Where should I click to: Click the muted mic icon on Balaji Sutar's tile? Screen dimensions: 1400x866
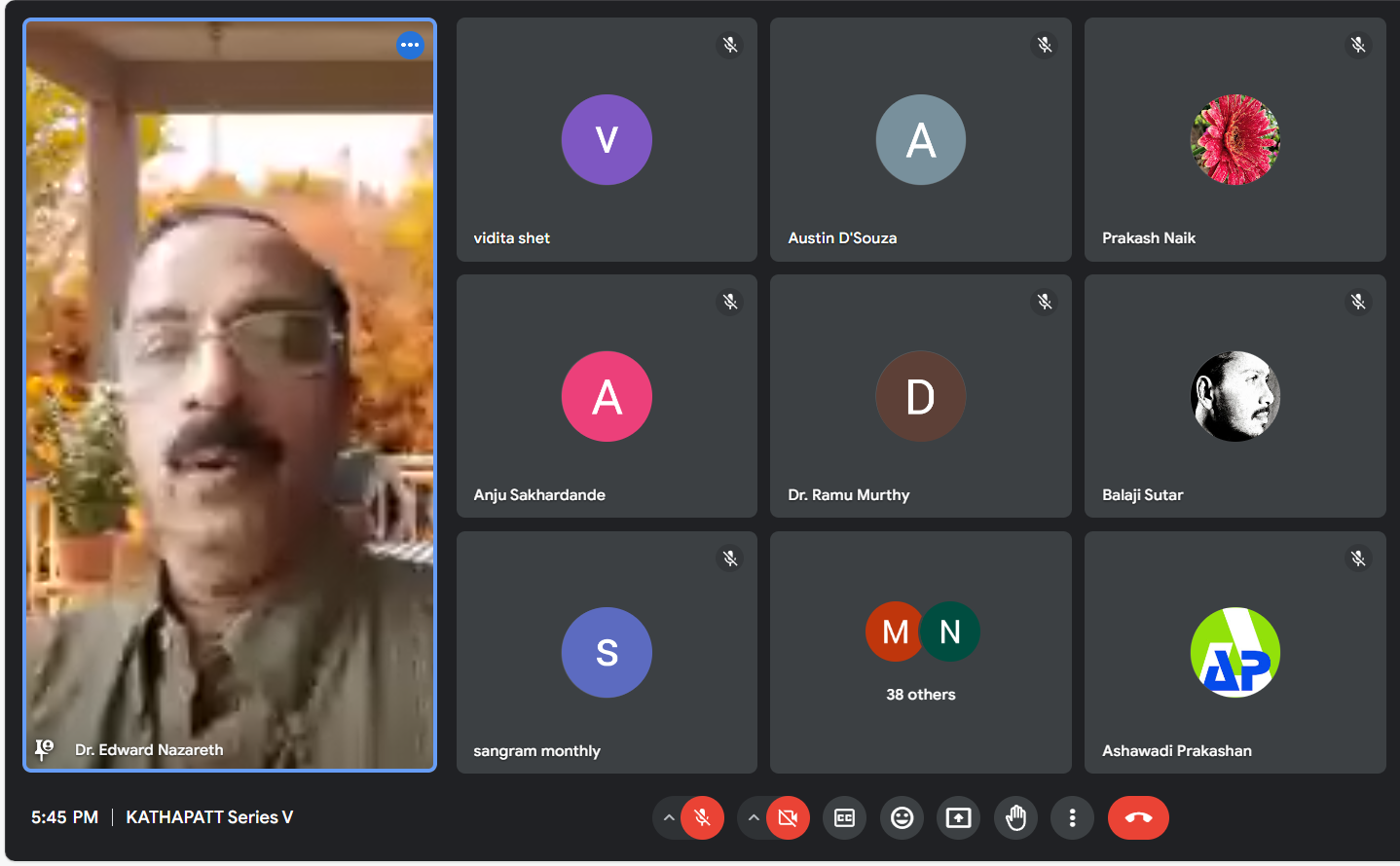(x=1358, y=302)
